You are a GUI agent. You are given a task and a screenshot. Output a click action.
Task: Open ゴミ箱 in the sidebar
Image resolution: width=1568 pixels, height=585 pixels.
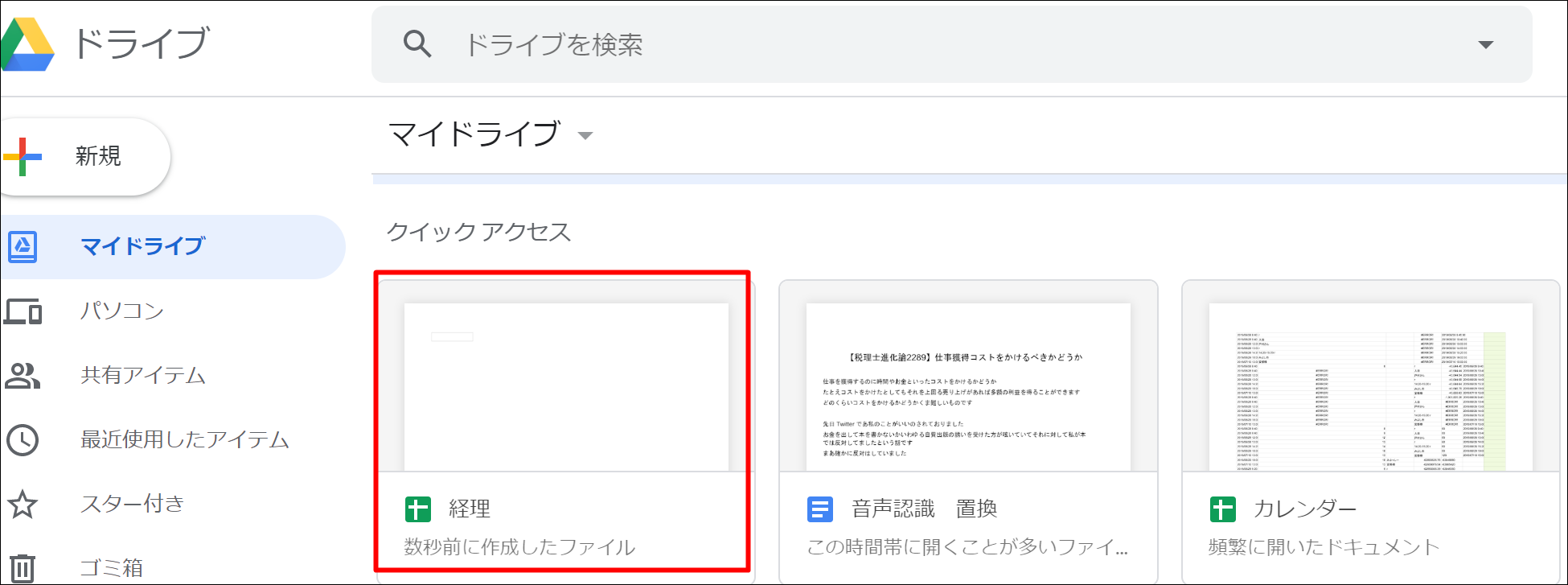(111, 567)
